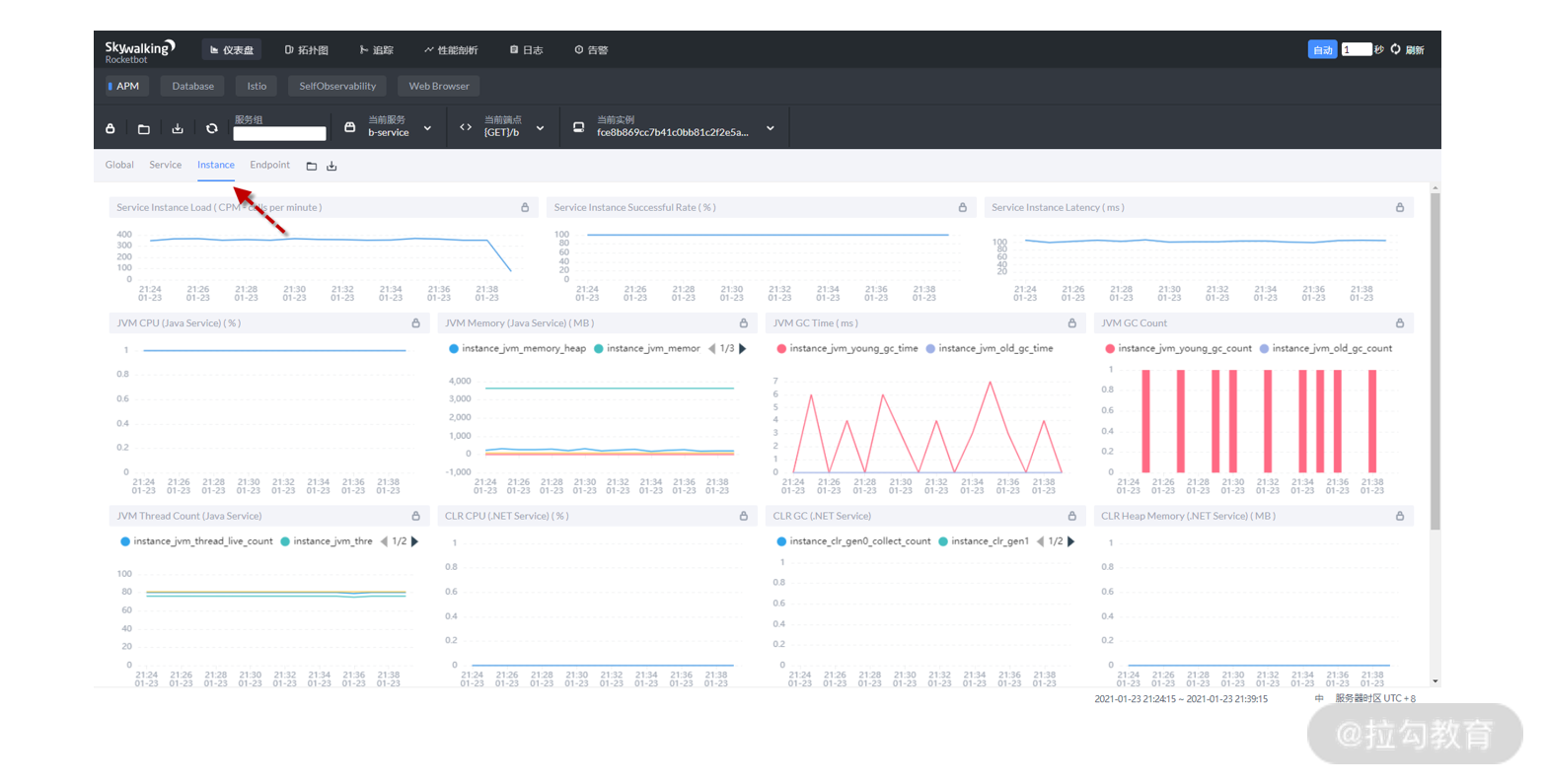Viewport: 1545px width, 784px height.
Task: Toggle the dashboard edit lock icon
Action: [x=110, y=128]
